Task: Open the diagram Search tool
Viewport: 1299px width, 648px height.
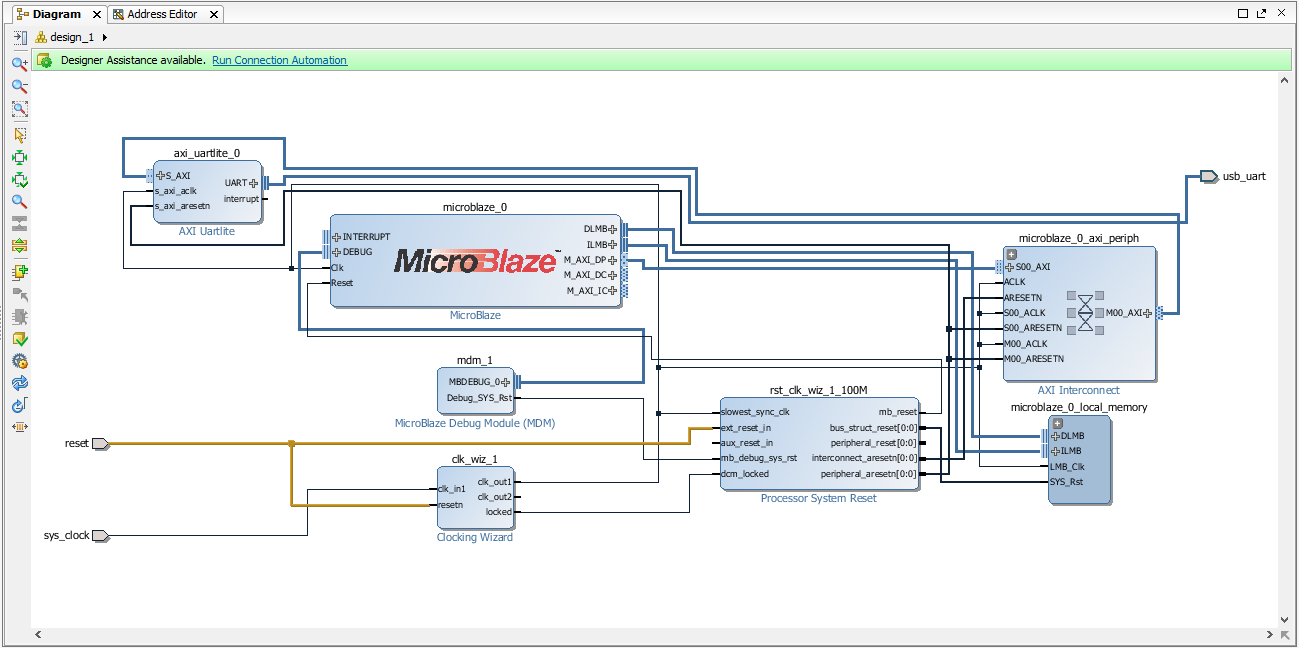Action: 19,201
